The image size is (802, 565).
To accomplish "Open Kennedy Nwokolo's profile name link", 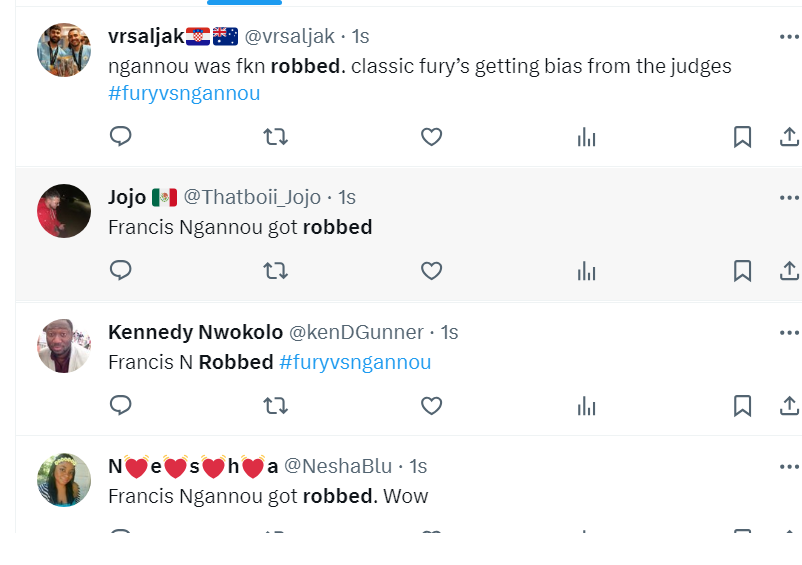I will (195, 332).
